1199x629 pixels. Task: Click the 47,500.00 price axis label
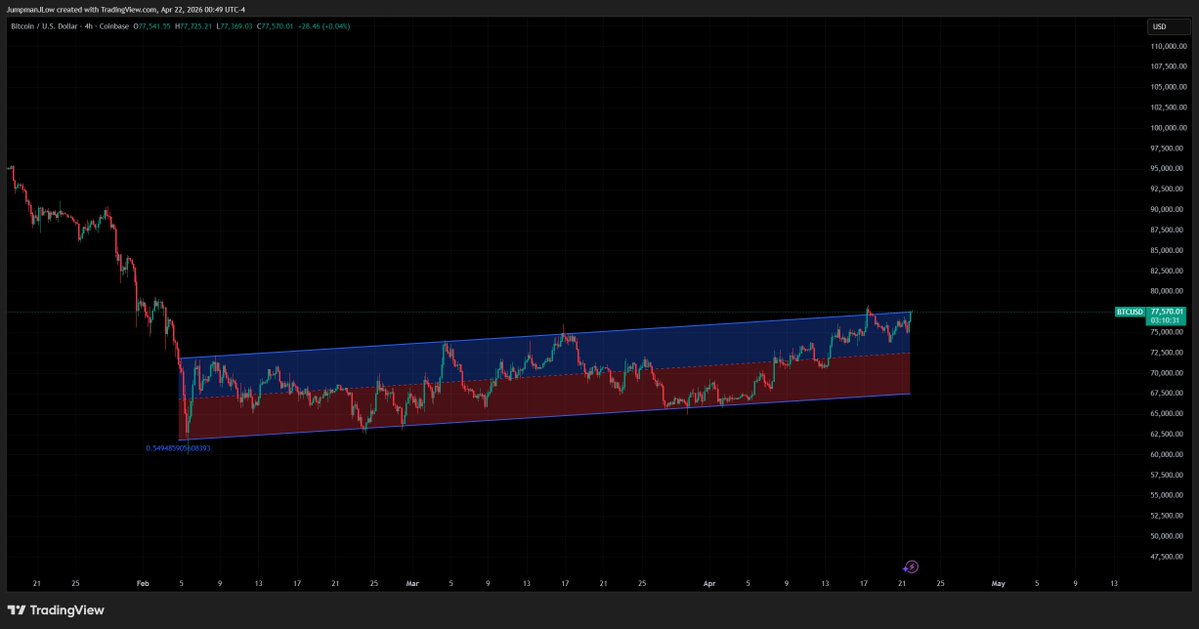1167,557
